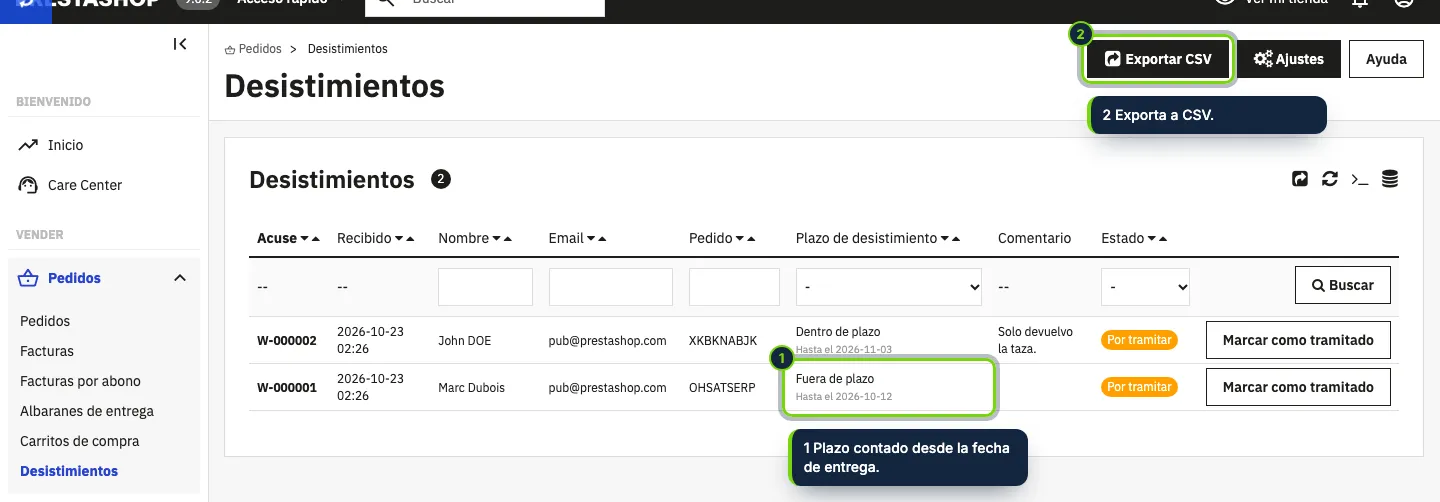Click the export icon in the table header
The height and width of the screenshot is (502, 1440).
[1300, 179]
